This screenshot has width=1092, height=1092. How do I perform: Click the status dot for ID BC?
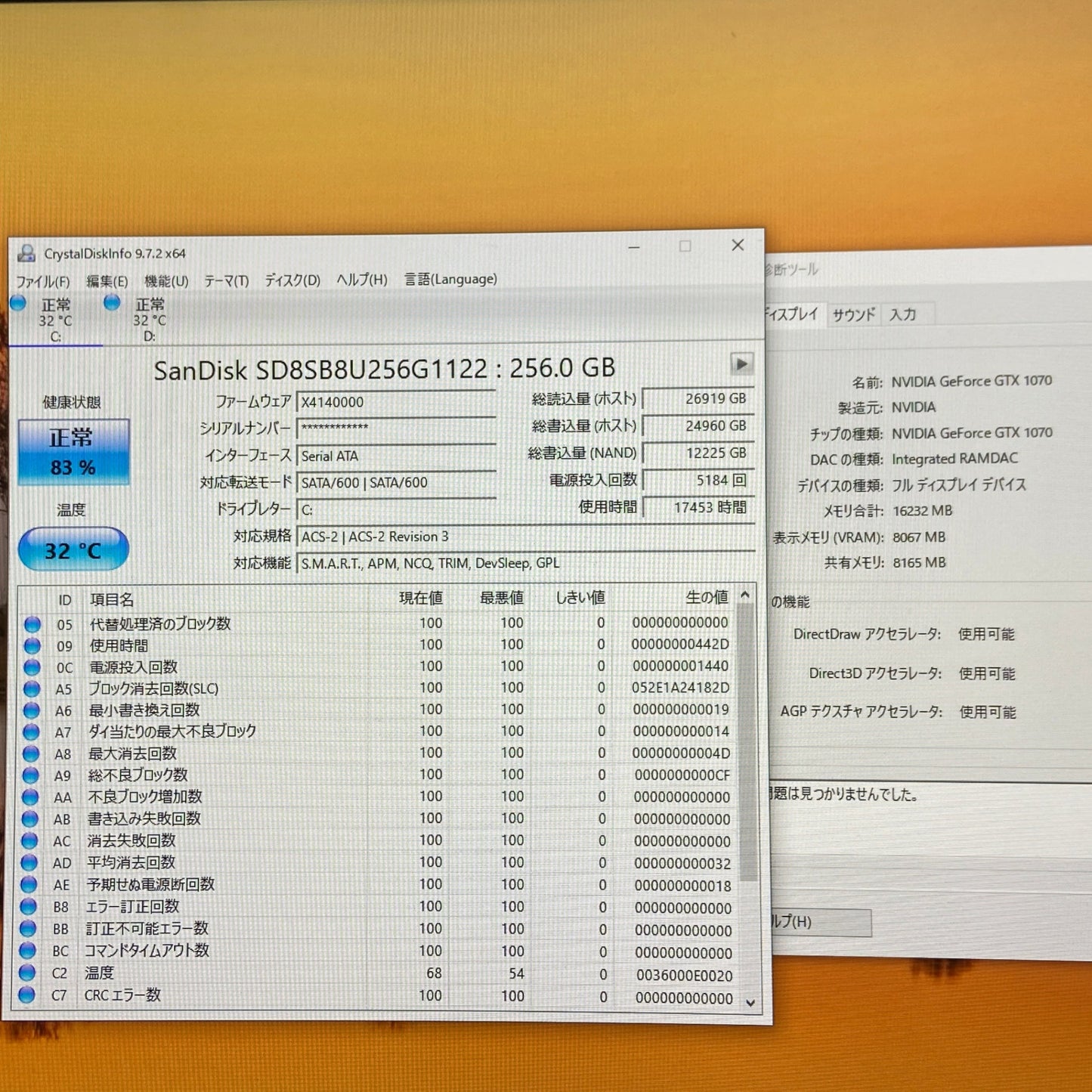tap(27, 950)
